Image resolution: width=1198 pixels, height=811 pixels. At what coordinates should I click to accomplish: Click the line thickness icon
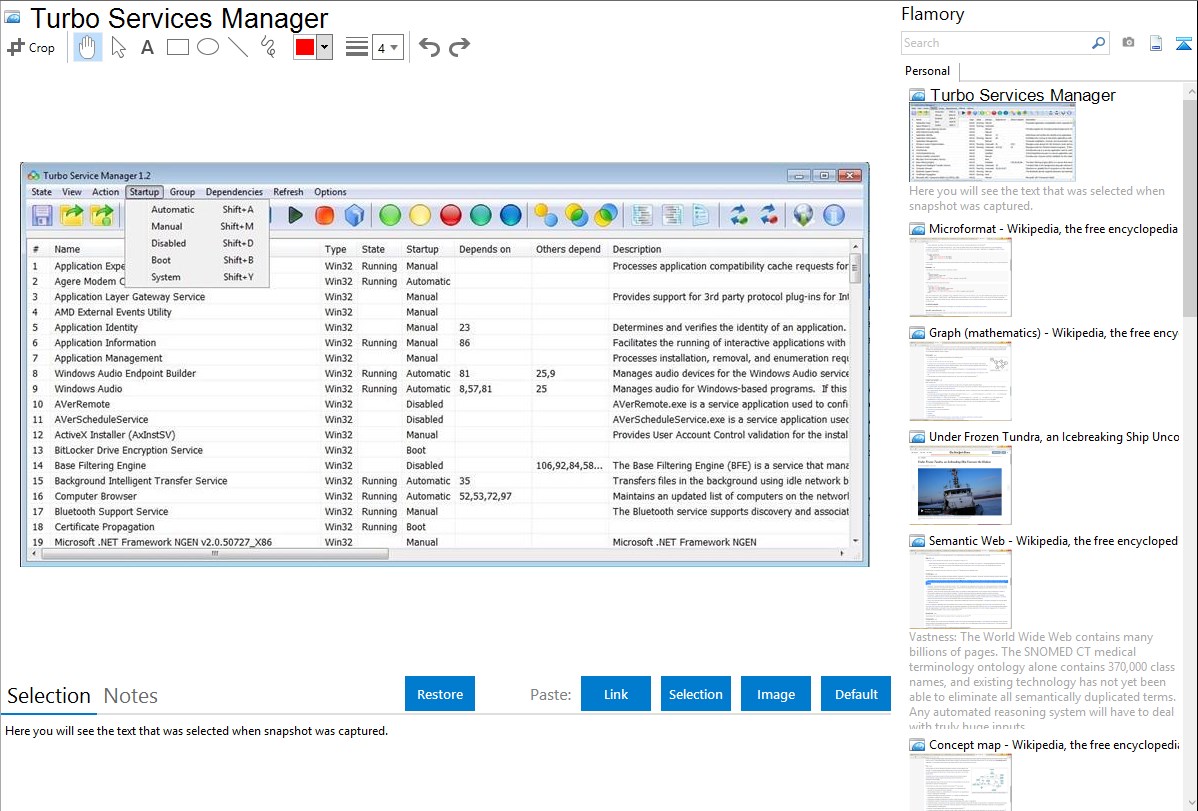[356, 47]
